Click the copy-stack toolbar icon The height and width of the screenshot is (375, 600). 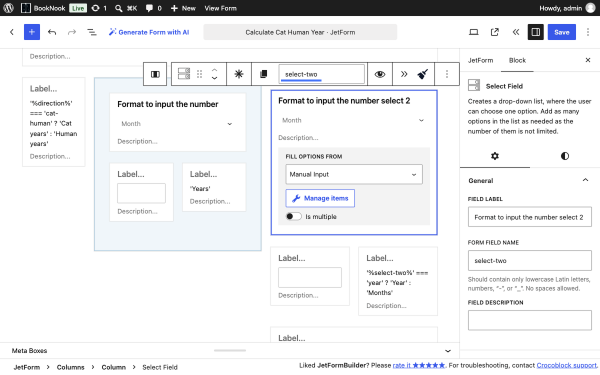[263, 74]
